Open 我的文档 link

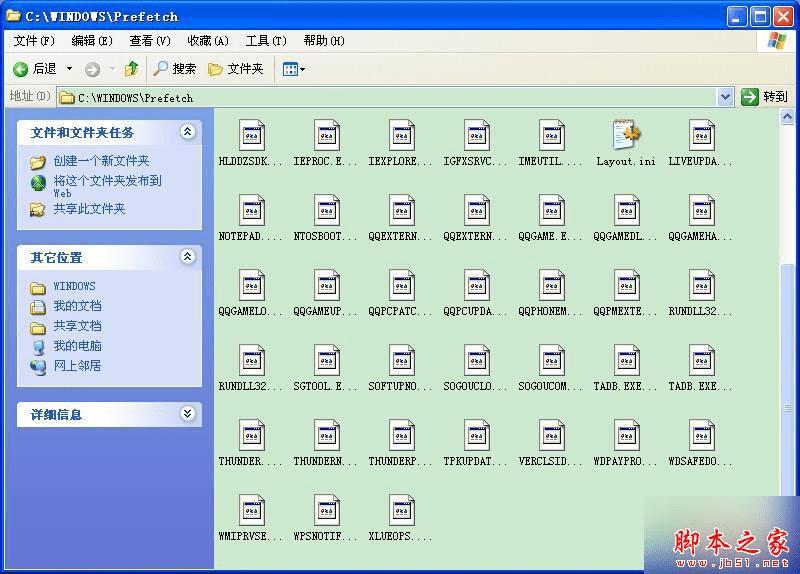78,306
